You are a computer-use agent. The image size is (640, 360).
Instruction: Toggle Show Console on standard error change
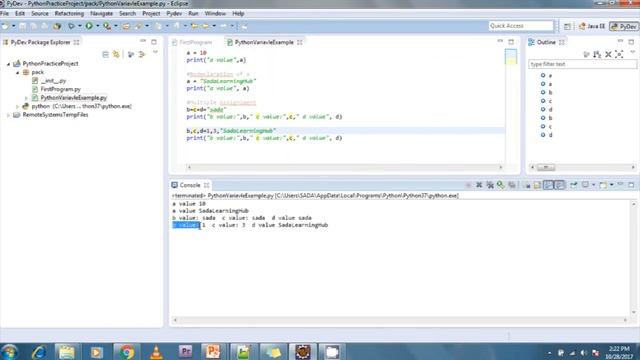click(559, 185)
